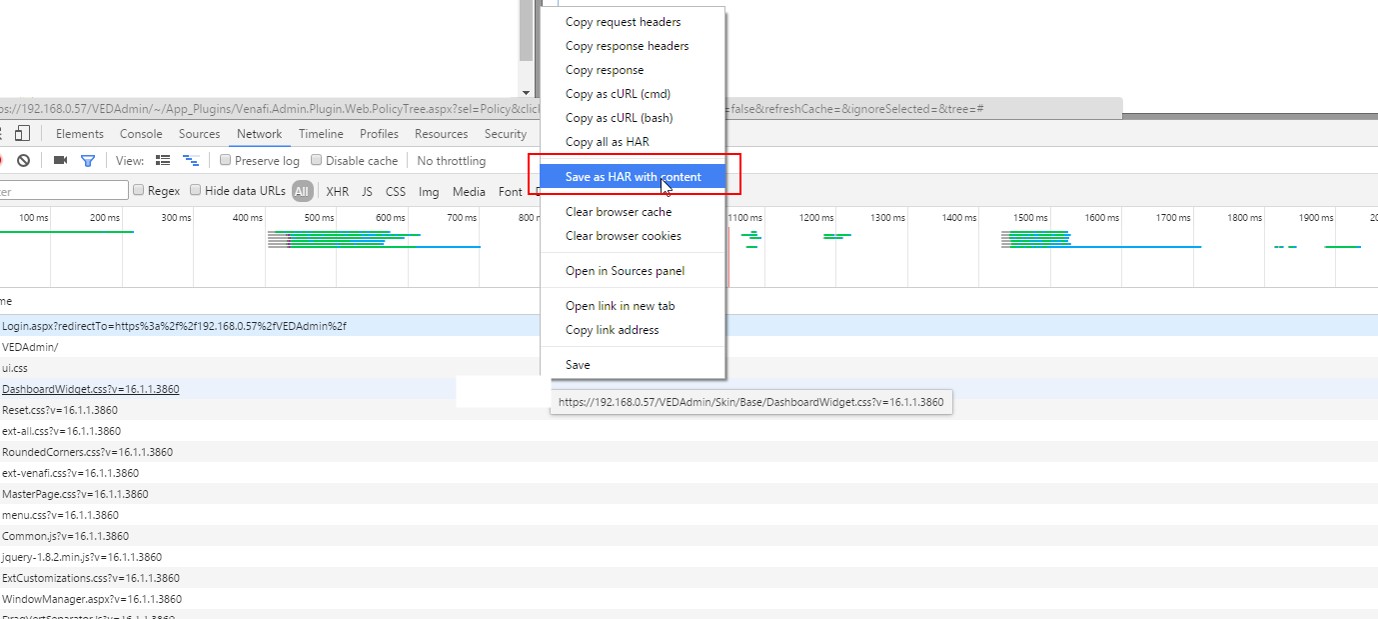Choose Clear browser cache
Image resolution: width=1378 pixels, height=619 pixels.
(x=633, y=212)
